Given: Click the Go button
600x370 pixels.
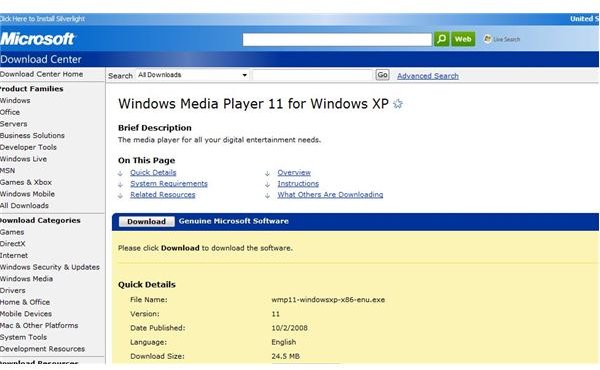Looking at the screenshot, I should (x=382, y=75).
